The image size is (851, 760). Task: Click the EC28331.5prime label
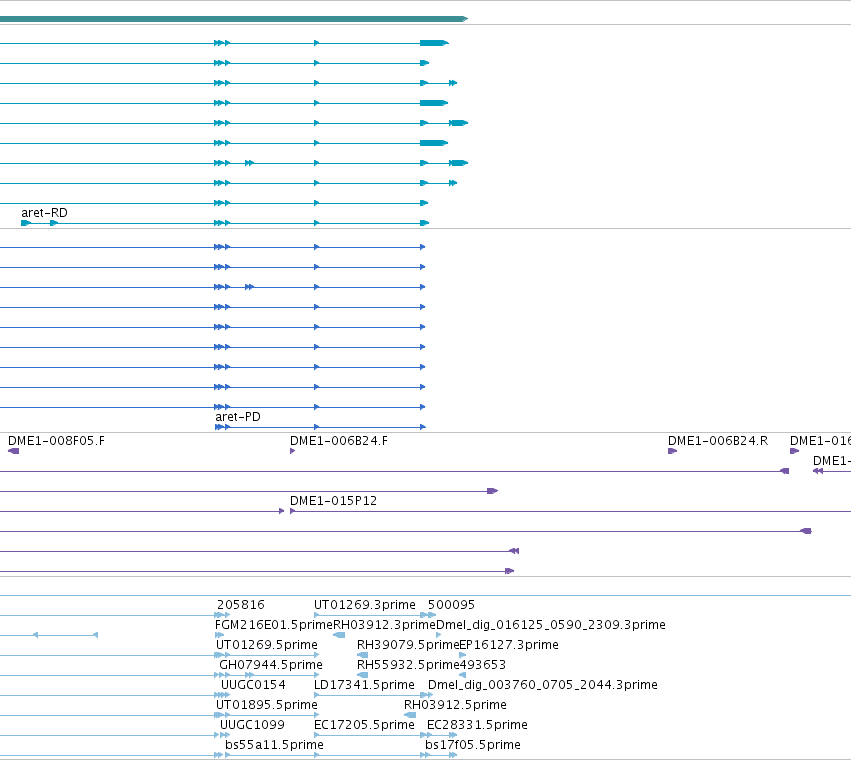pos(477,725)
